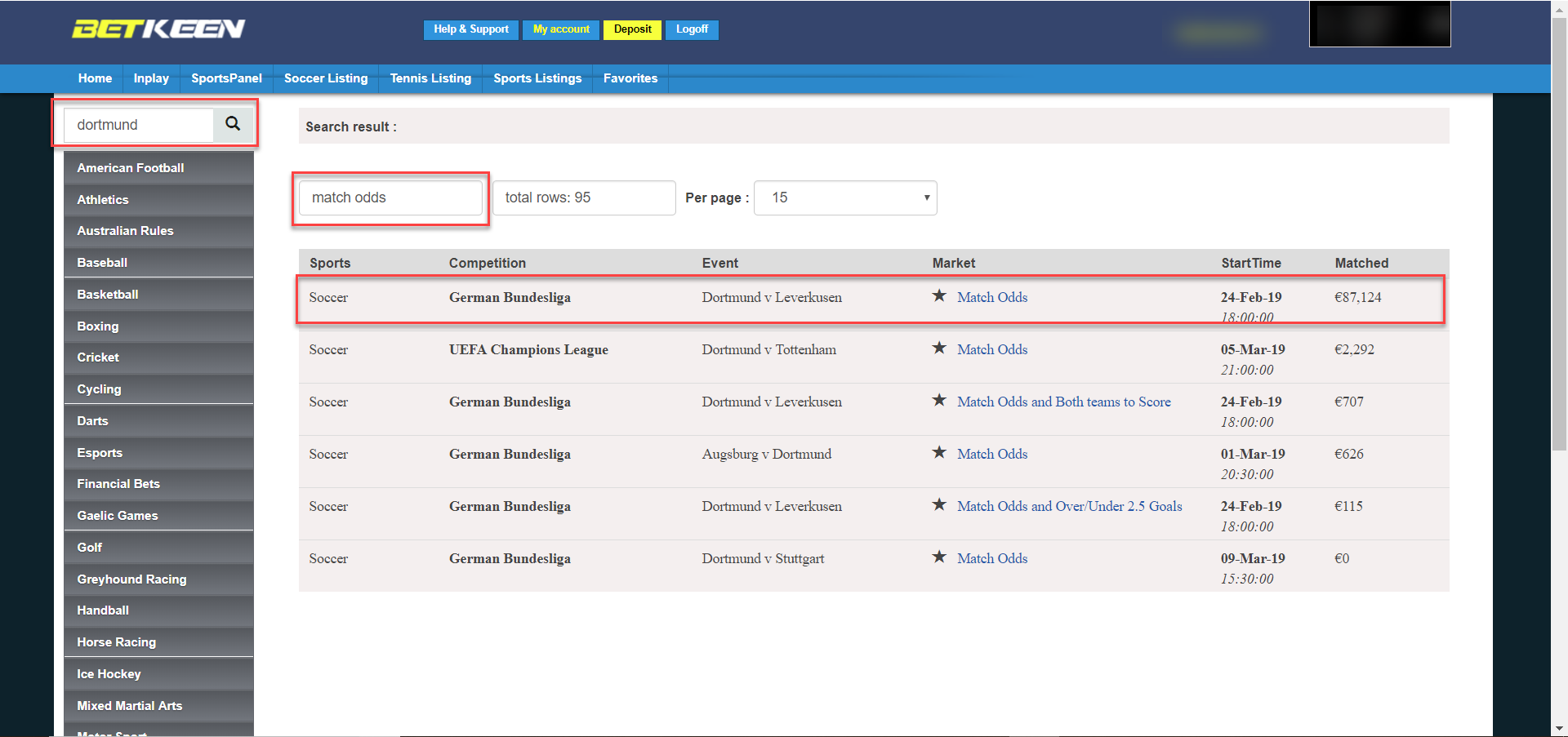Select Esports in sidebar

click(158, 453)
